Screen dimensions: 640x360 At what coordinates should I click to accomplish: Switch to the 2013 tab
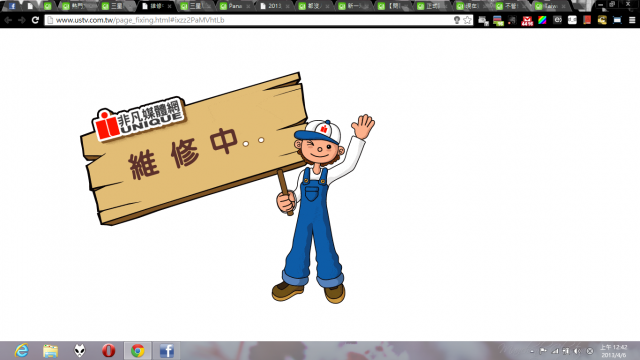[273, 6]
